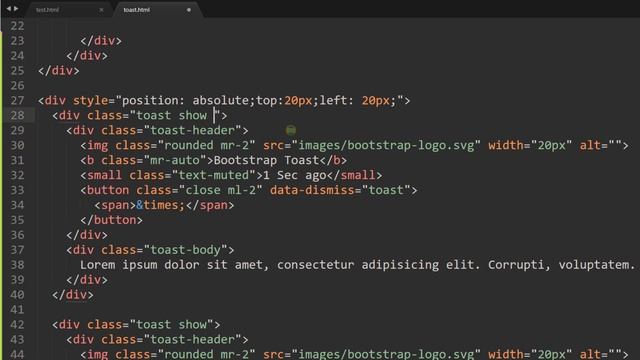Click "1 Sec ago" text on line 32

[x=294, y=176]
